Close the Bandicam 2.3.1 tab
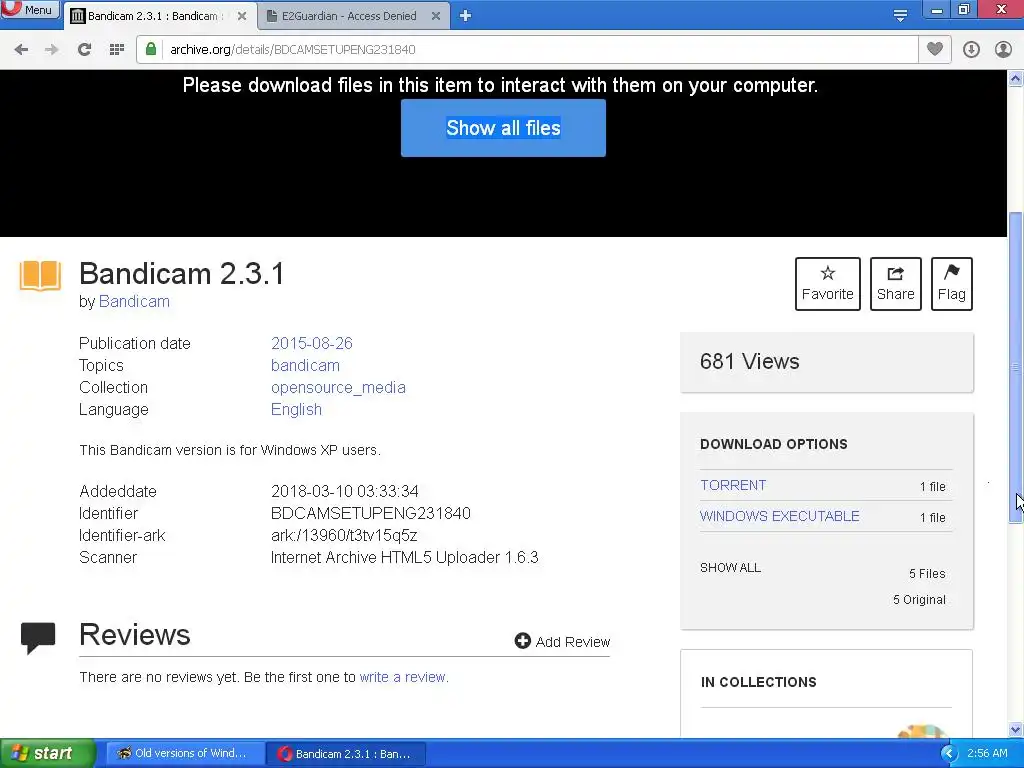Viewport: 1024px width, 768px height. [242, 16]
